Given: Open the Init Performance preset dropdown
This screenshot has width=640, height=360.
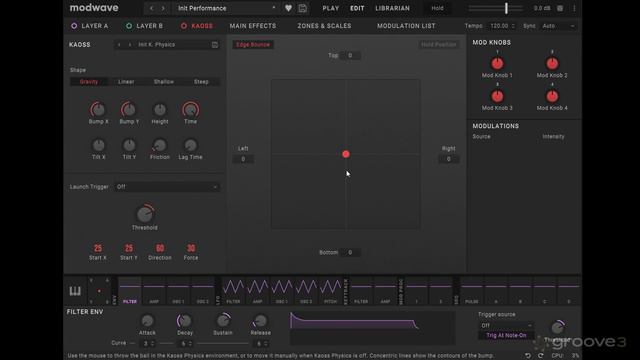Looking at the screenshot, I should click(227, 8).
